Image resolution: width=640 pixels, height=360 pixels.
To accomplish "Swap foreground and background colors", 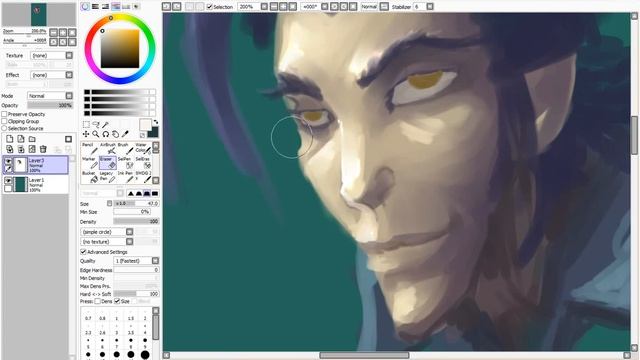I will [156, 122].
